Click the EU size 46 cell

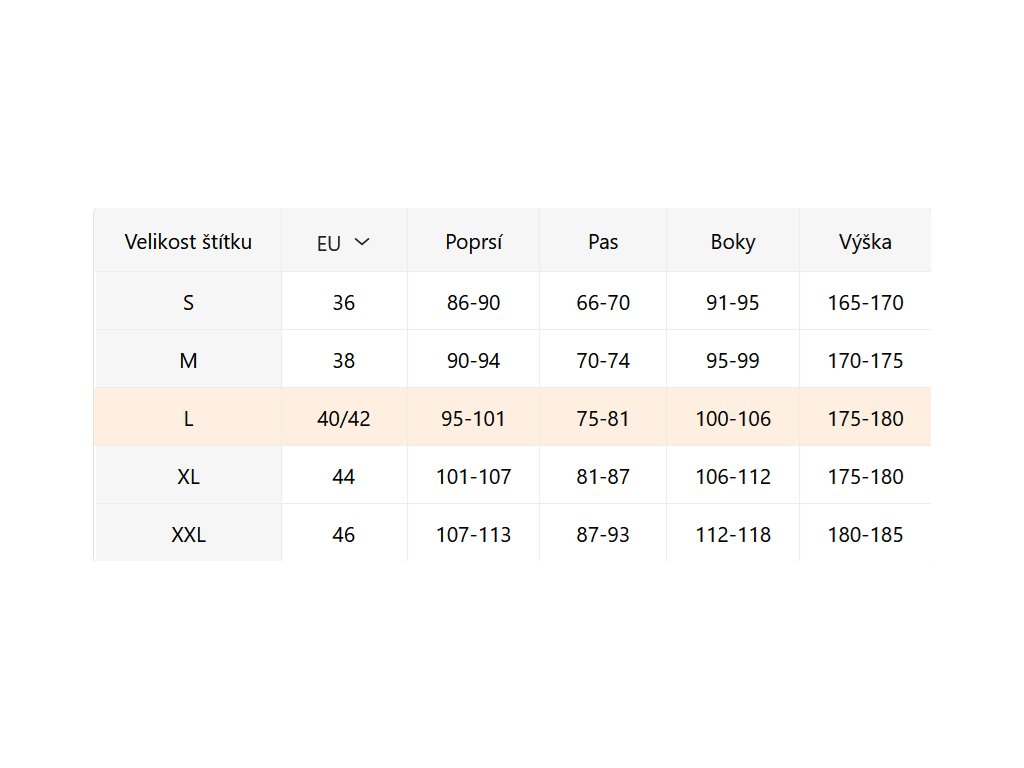click(343, 534)
